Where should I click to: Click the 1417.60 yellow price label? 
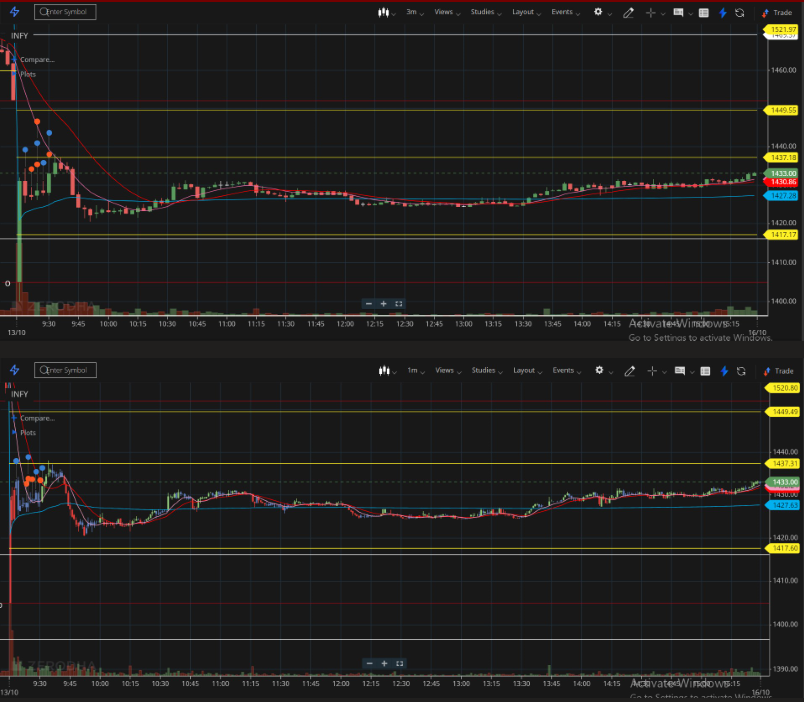[782, 549]
